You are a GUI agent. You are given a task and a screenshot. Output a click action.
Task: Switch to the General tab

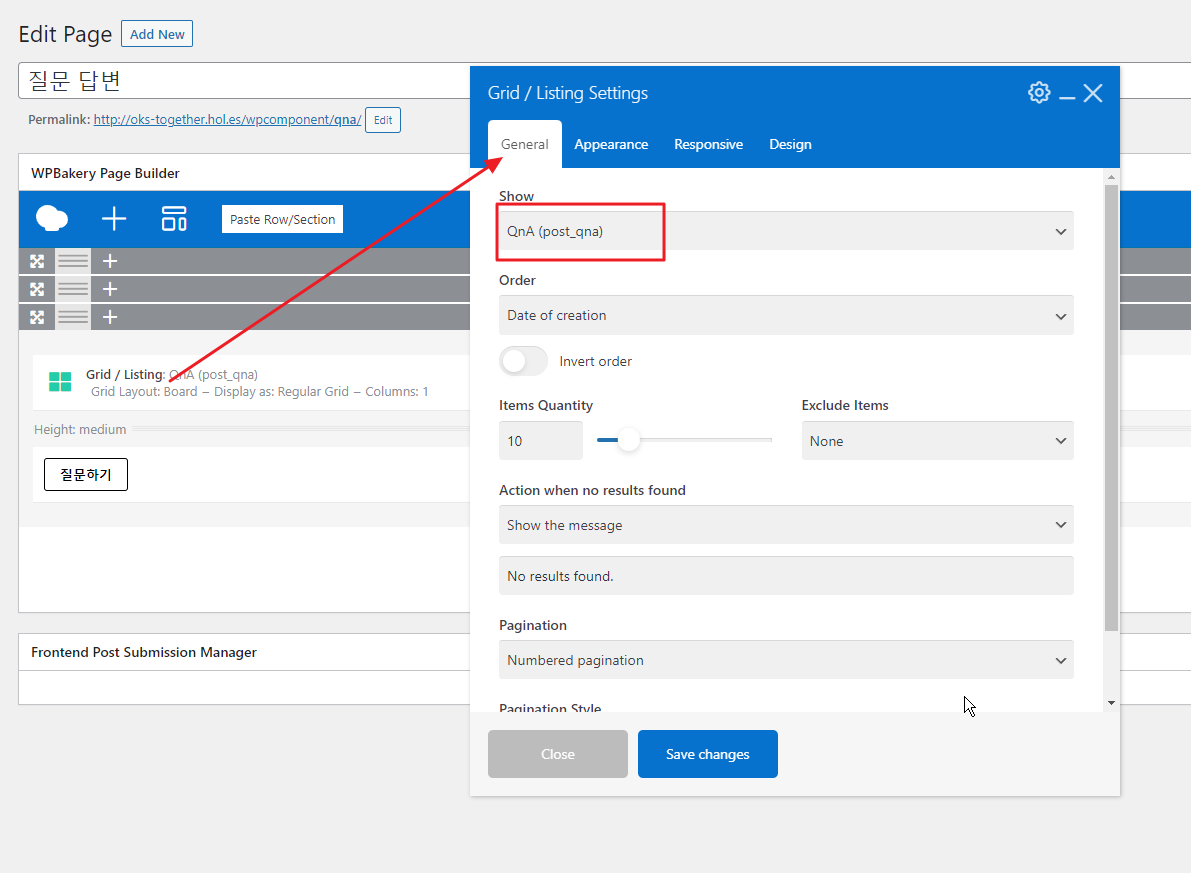(x=524, y=144)
